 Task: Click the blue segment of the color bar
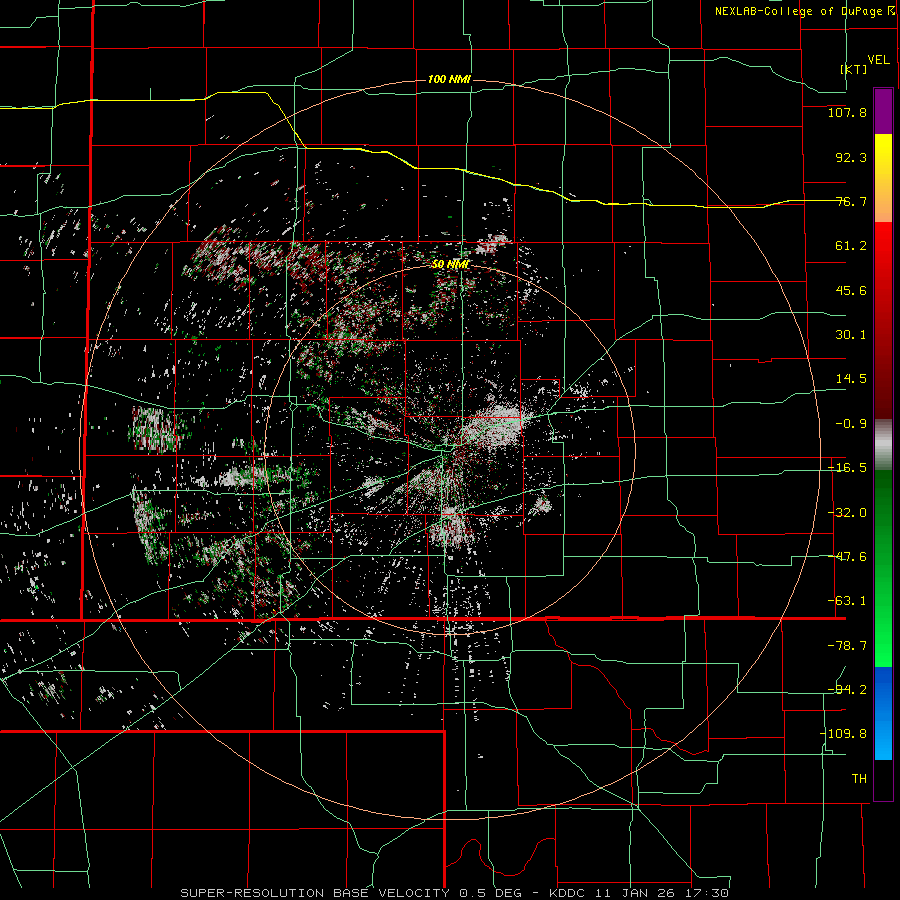coord(883,713)
